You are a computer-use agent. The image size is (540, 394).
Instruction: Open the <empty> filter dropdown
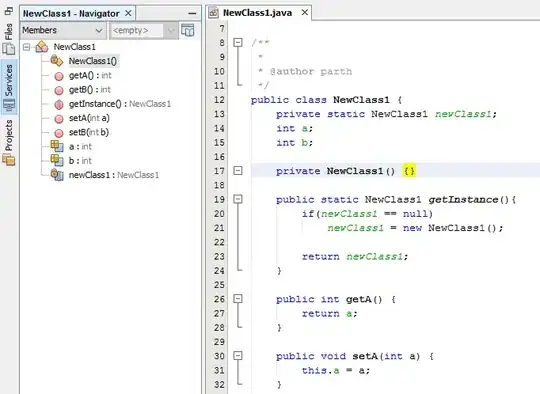(x=143, y=30)
